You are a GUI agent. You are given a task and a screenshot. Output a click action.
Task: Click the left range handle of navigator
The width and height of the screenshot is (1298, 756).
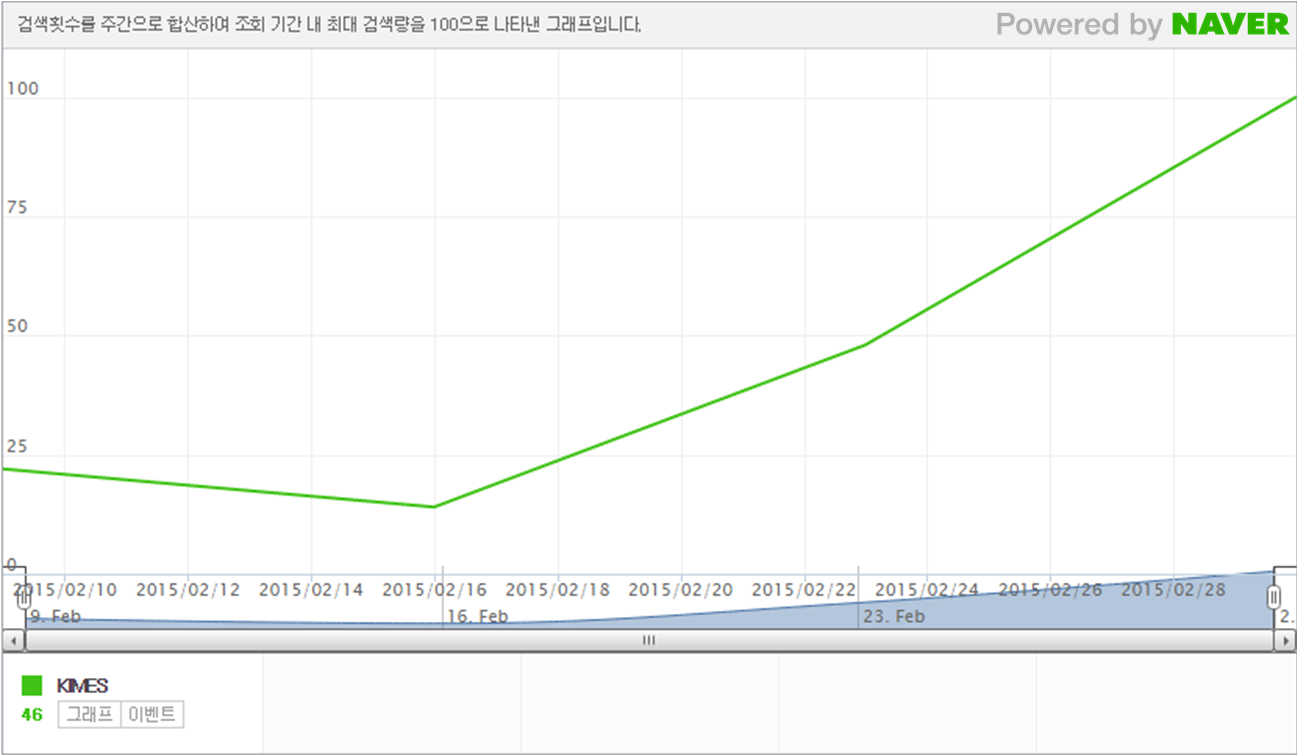pyautogui.click(x=24, y=598)
